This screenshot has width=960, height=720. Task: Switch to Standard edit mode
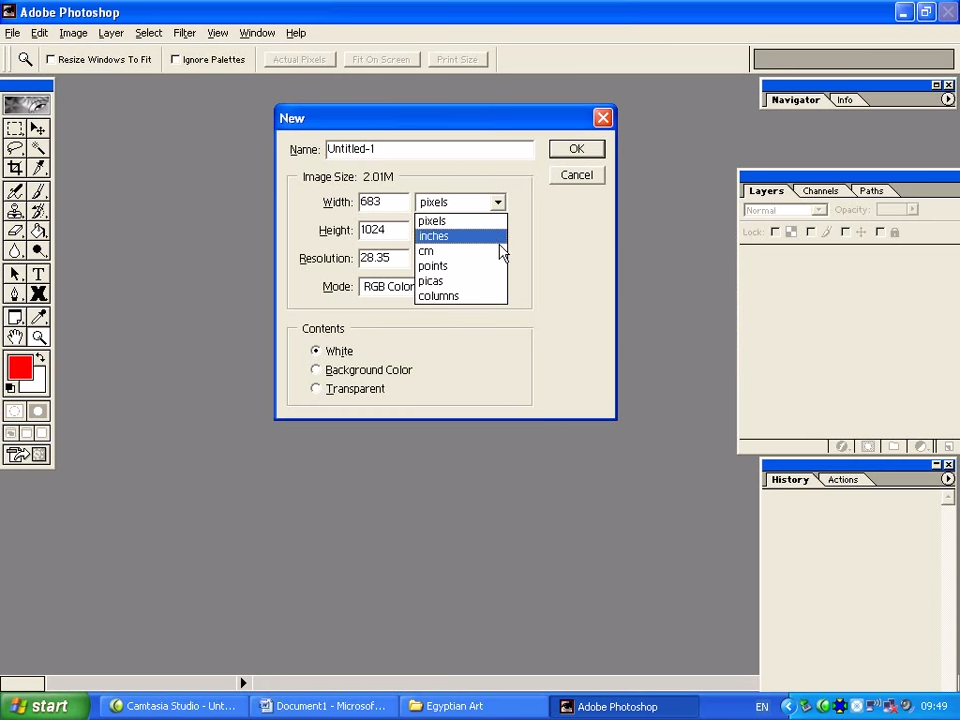(15, 411)
